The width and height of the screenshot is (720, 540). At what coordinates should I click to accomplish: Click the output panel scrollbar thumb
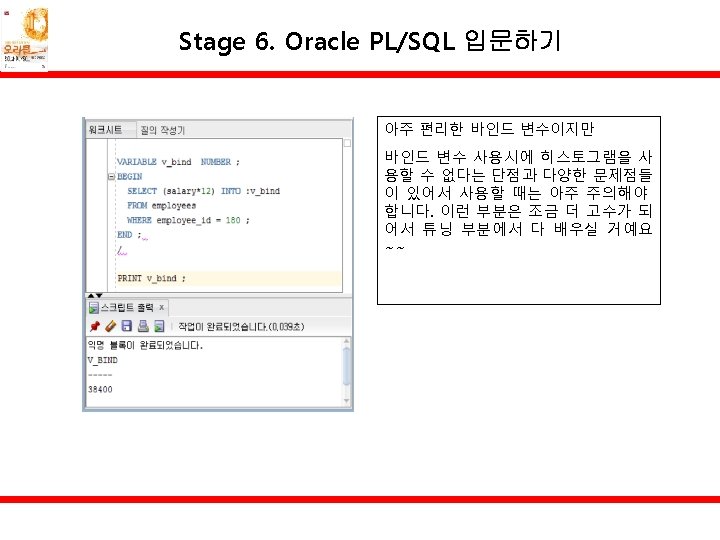click(347, 366)
